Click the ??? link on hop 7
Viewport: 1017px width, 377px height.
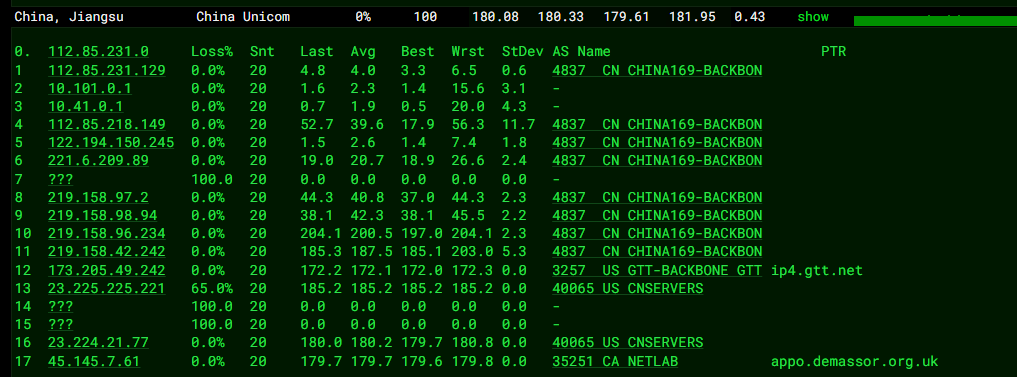[60, 179]
